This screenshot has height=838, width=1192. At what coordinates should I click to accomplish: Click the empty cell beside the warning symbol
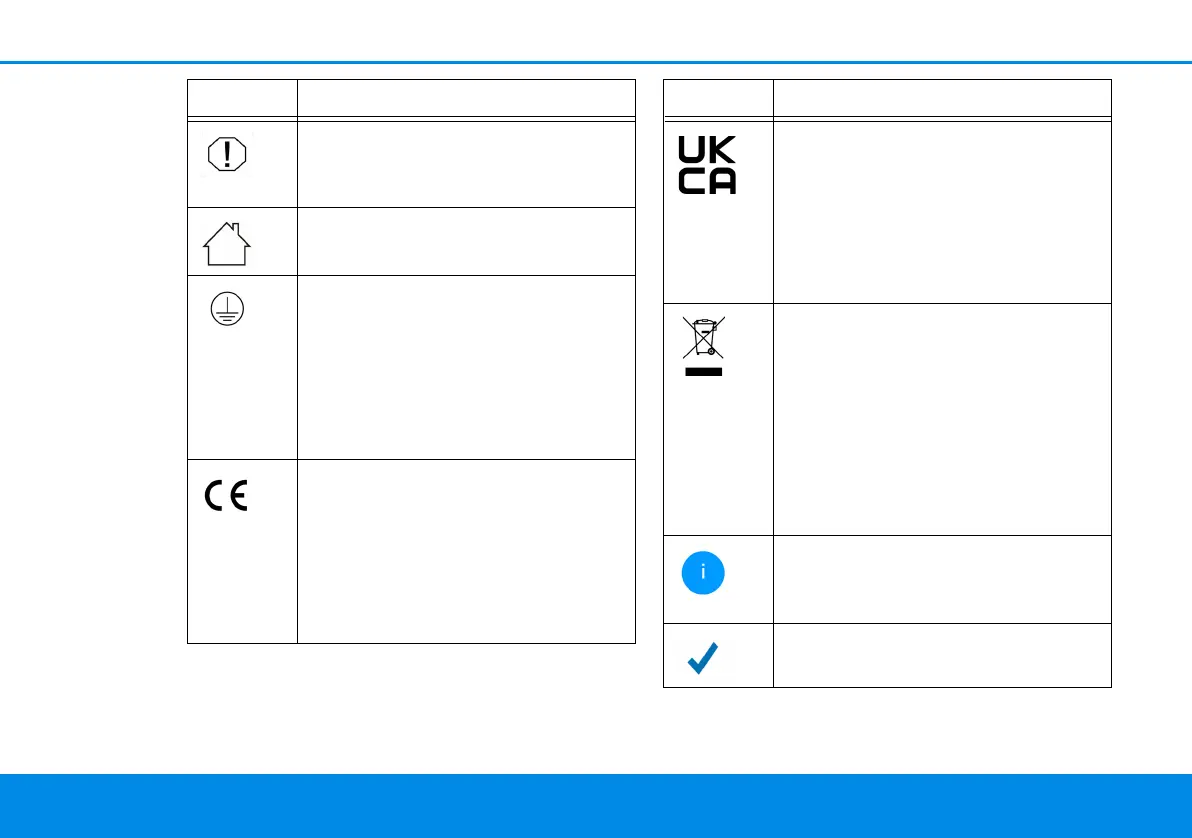pos(466,164)
